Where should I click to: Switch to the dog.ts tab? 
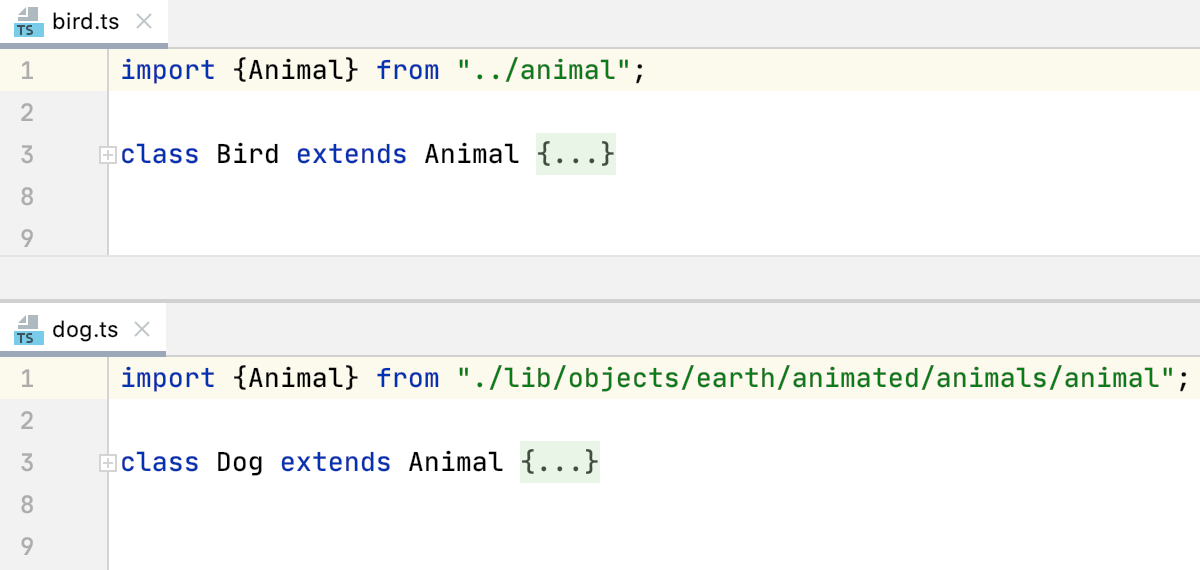point(84,330)
